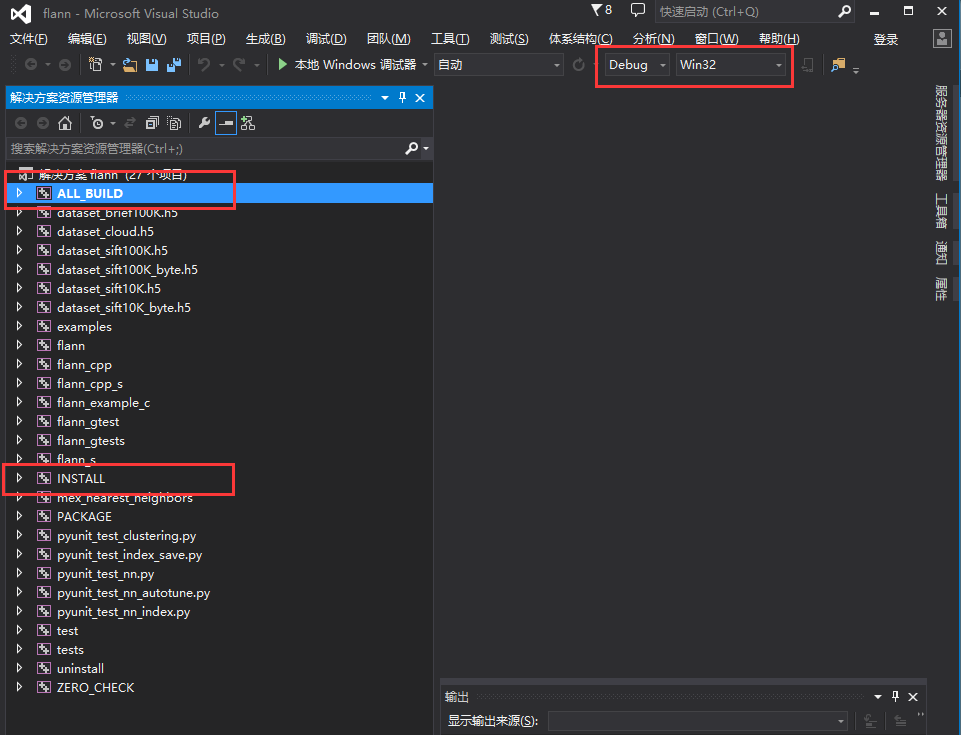This screenshot has width=961, height=735.
Task: Open the 通知 side tab
Action: click(941, 253)
